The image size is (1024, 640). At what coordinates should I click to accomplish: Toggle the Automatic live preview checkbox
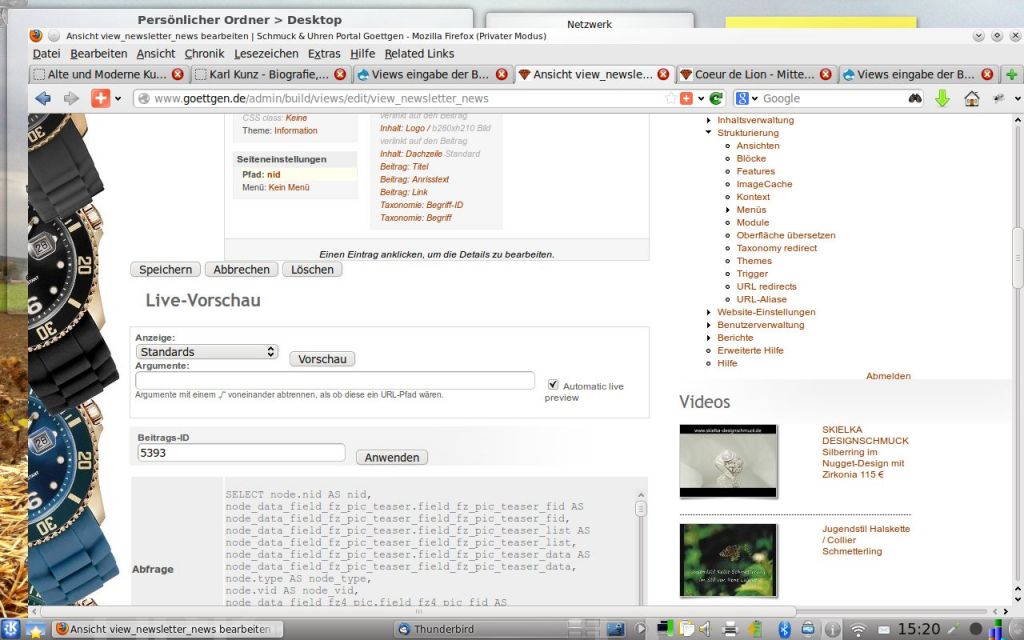553,384
